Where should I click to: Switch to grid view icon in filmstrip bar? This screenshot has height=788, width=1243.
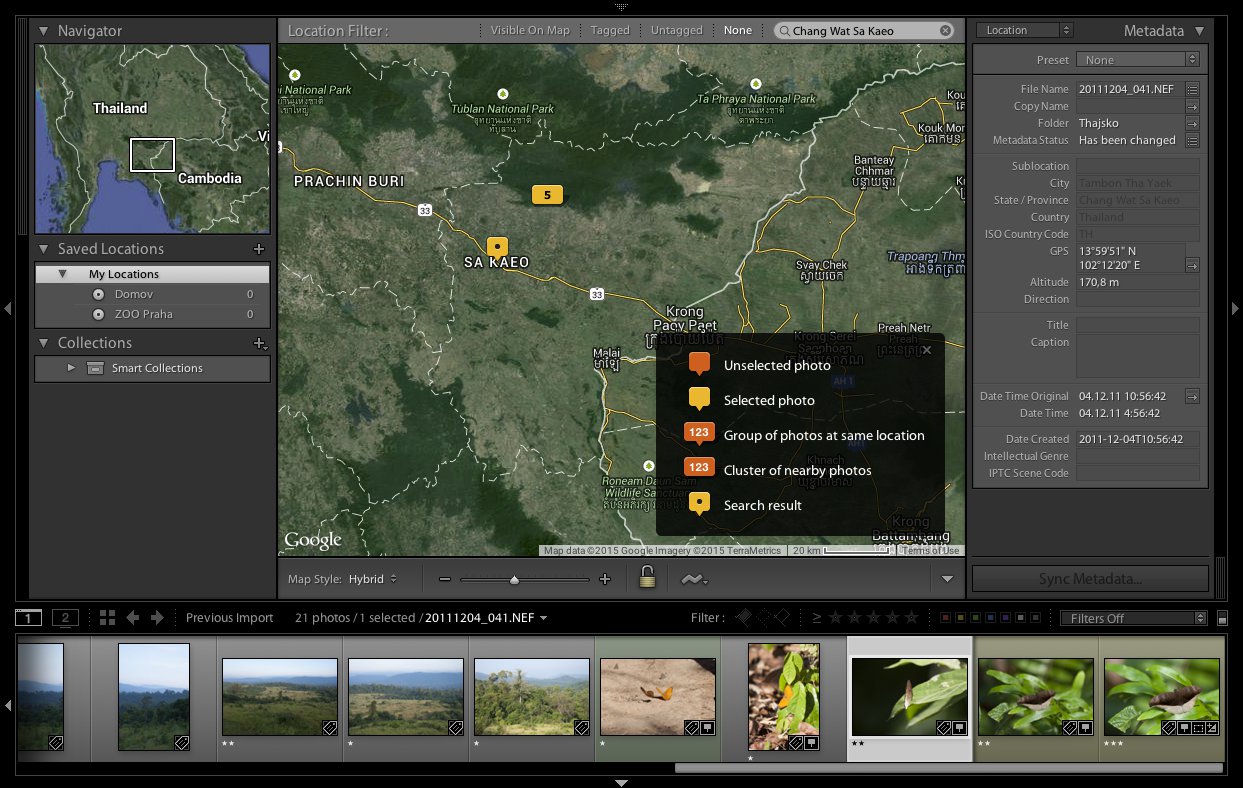click(108, 618)
